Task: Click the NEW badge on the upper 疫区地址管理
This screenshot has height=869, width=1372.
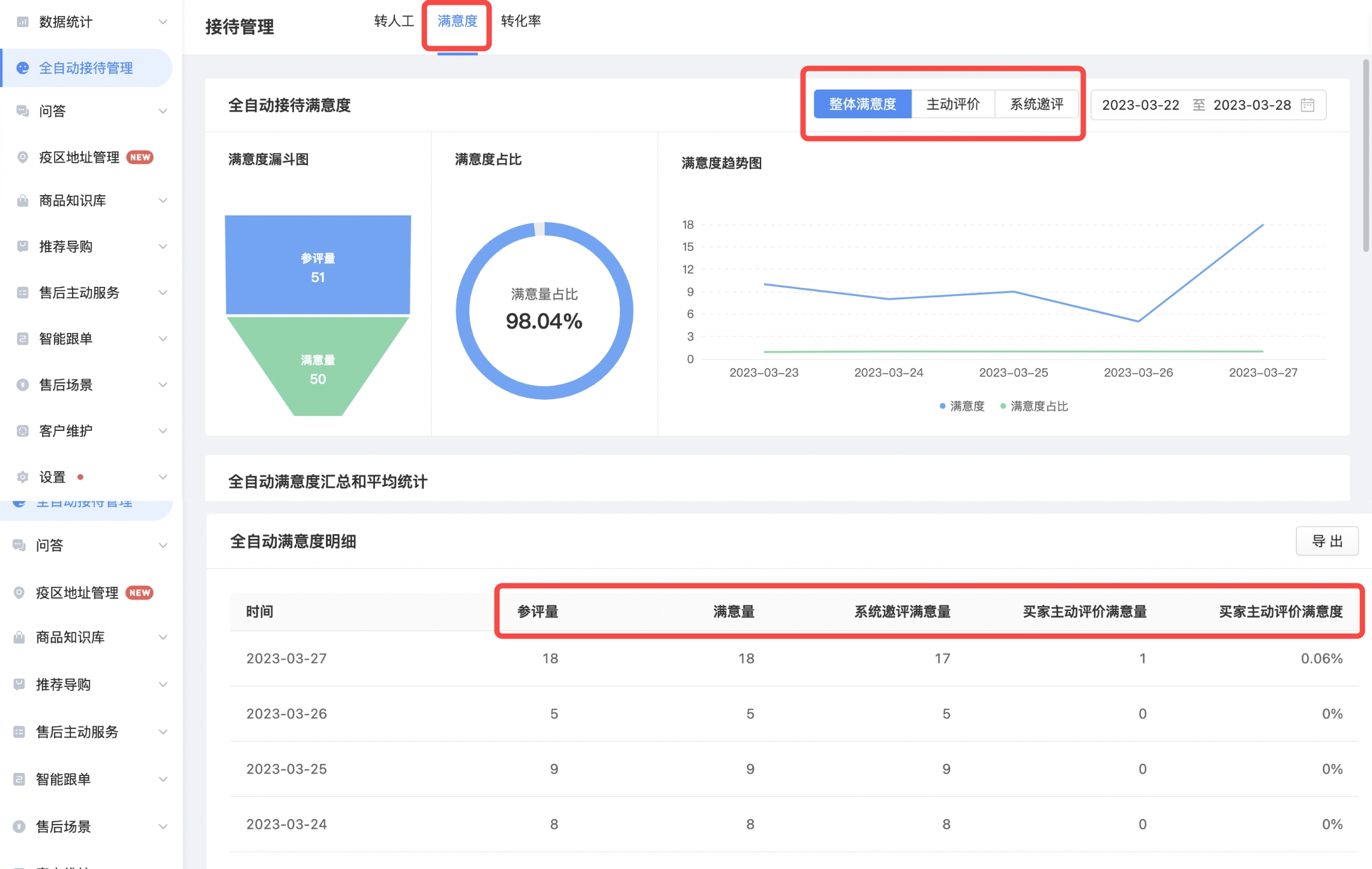Action: point(140,157)
